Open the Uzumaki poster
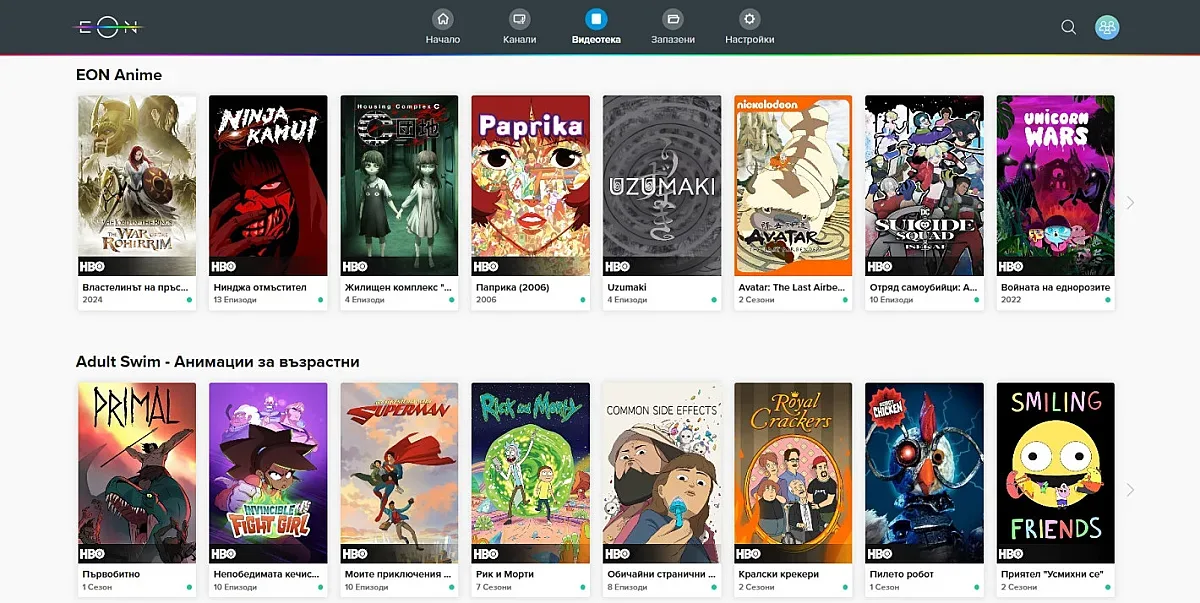Viewport: 1200px width, 603px height. coord(661,185)
